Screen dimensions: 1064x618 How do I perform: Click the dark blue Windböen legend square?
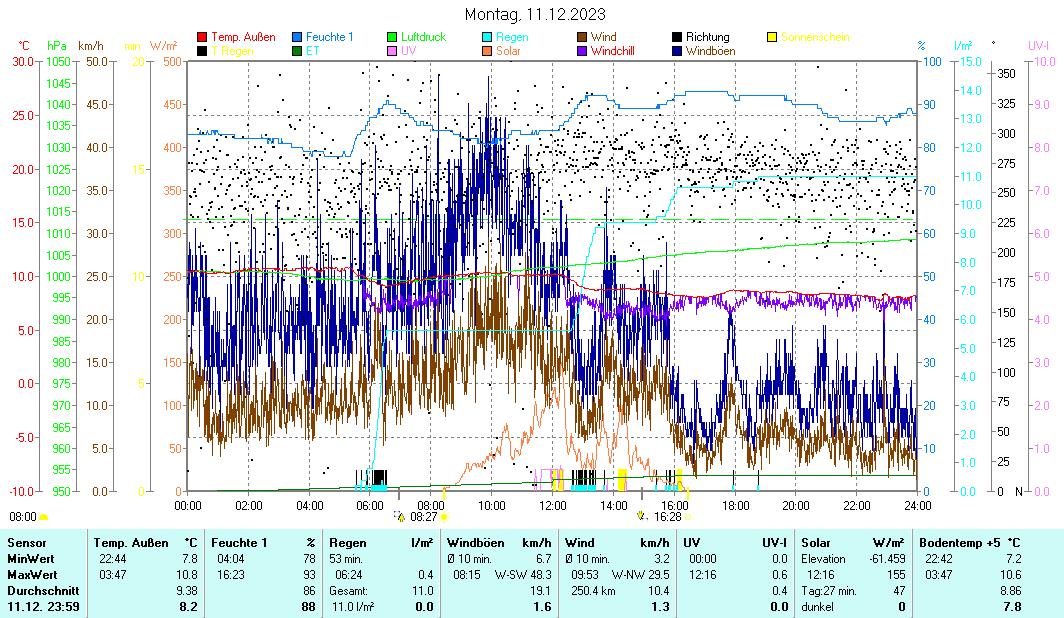click(x=678, y=50)
